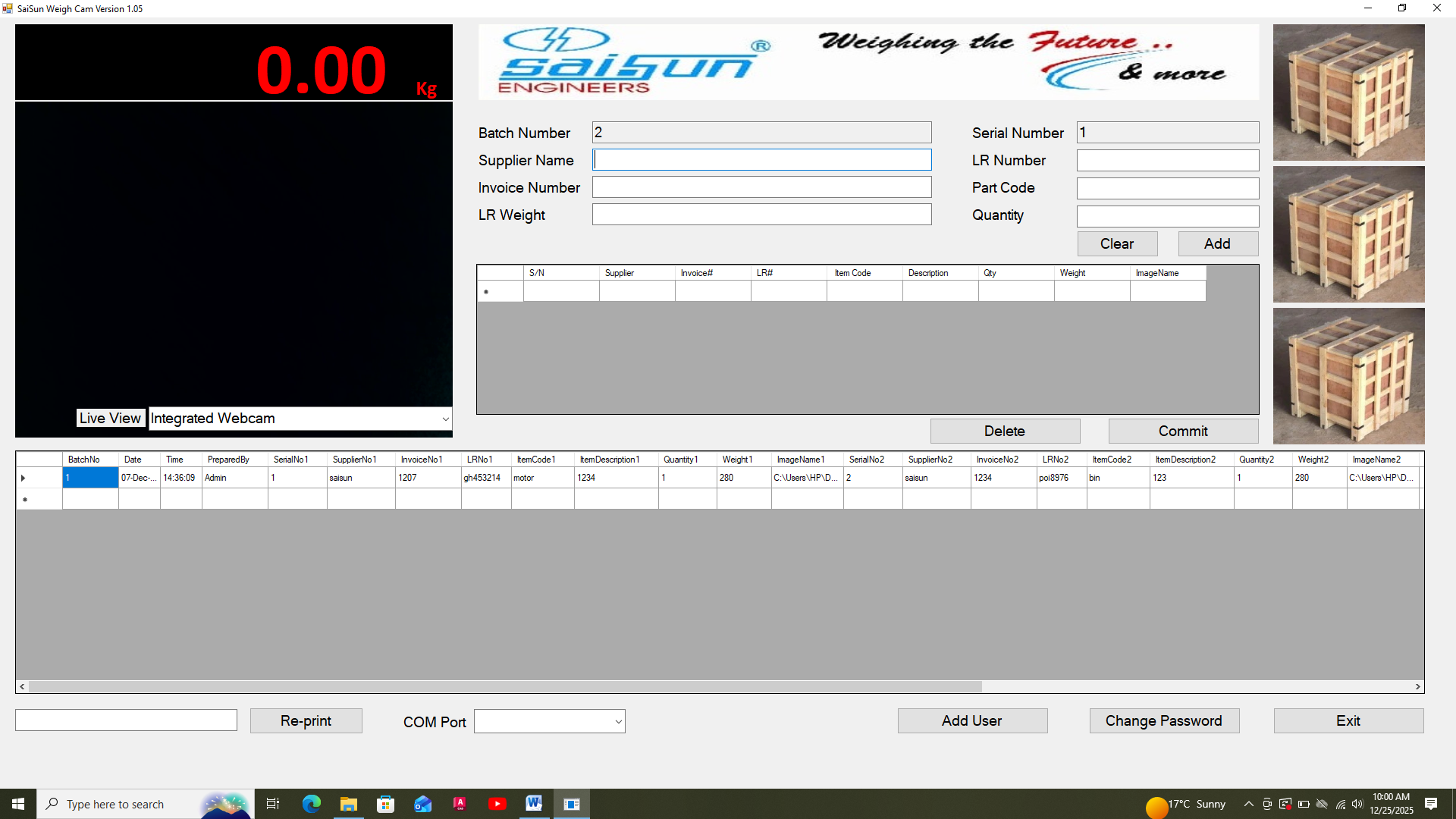Click the Add button
Viewport: 1456px width, 819px height.
[1217, 243]
